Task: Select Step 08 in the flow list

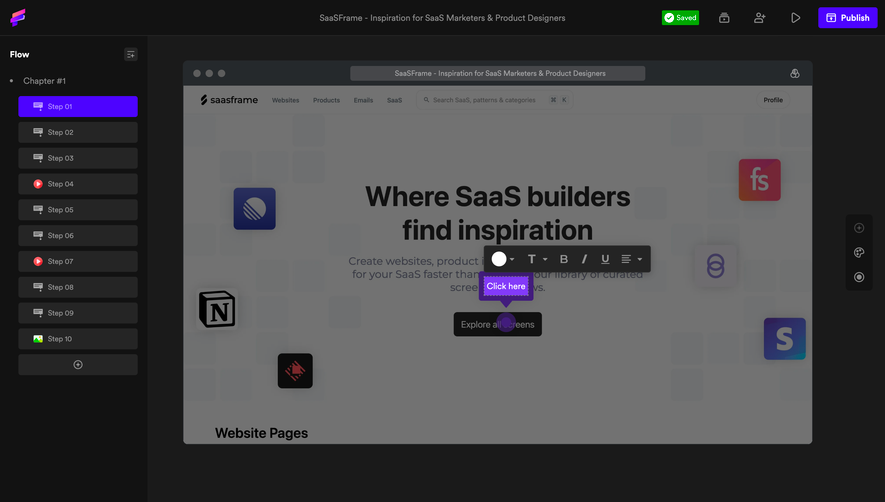Action: (x=78, y=287)
